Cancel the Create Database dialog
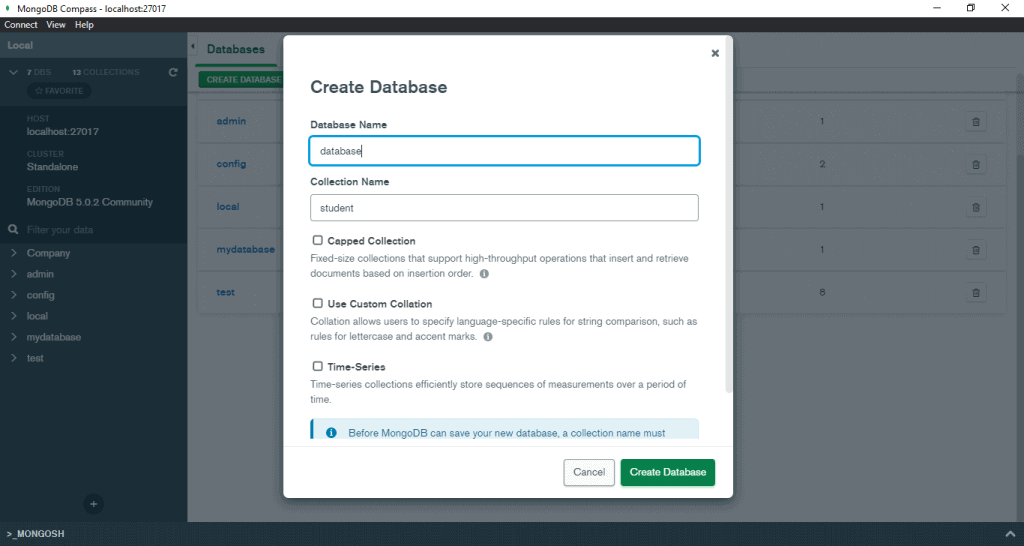 [x=589, y=472]
